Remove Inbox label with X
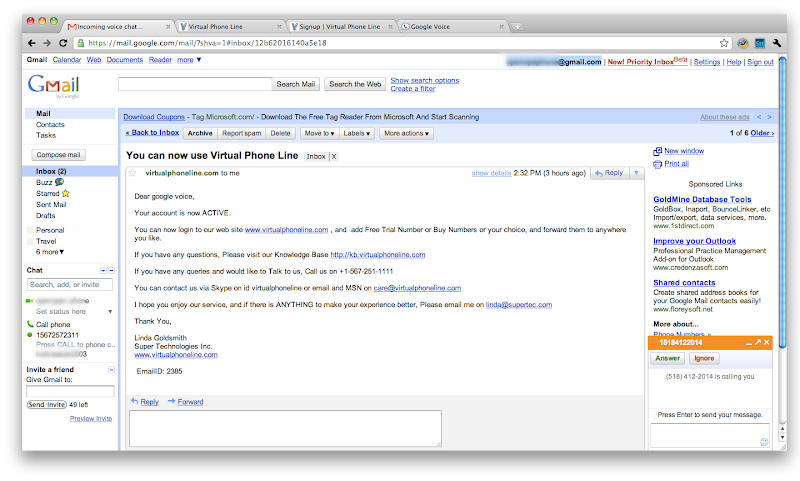Viewport: 800px width, 481px height. point(334,157)
